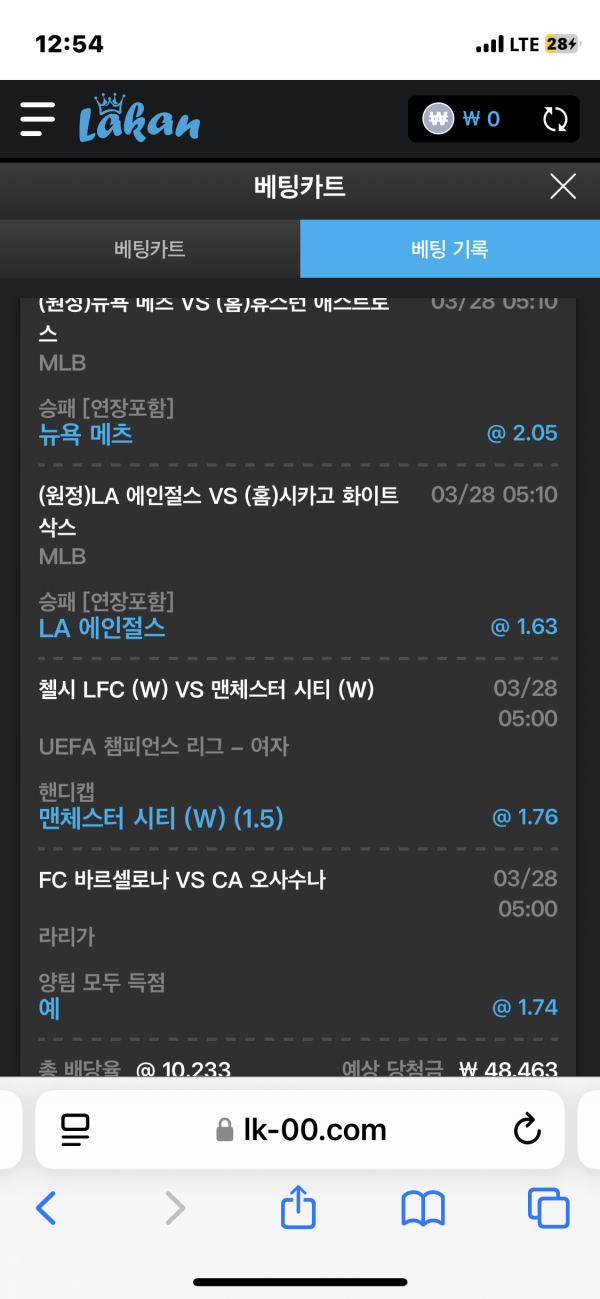Tap the ₩ 0 balance amount

(481, 119)
